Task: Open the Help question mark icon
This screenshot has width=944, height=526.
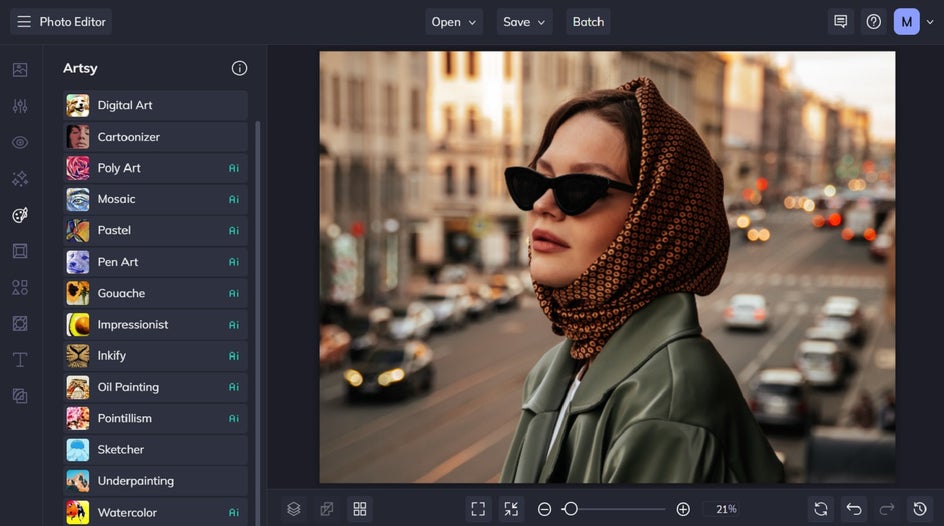Action: pyautogui.click(x=873, y=22)
